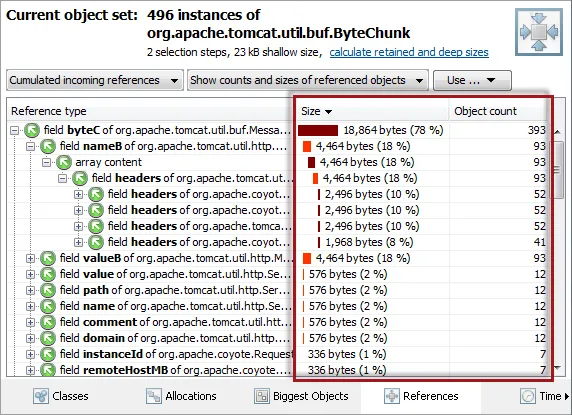Click the green arrow icon of field byteC

coord(32,130)
